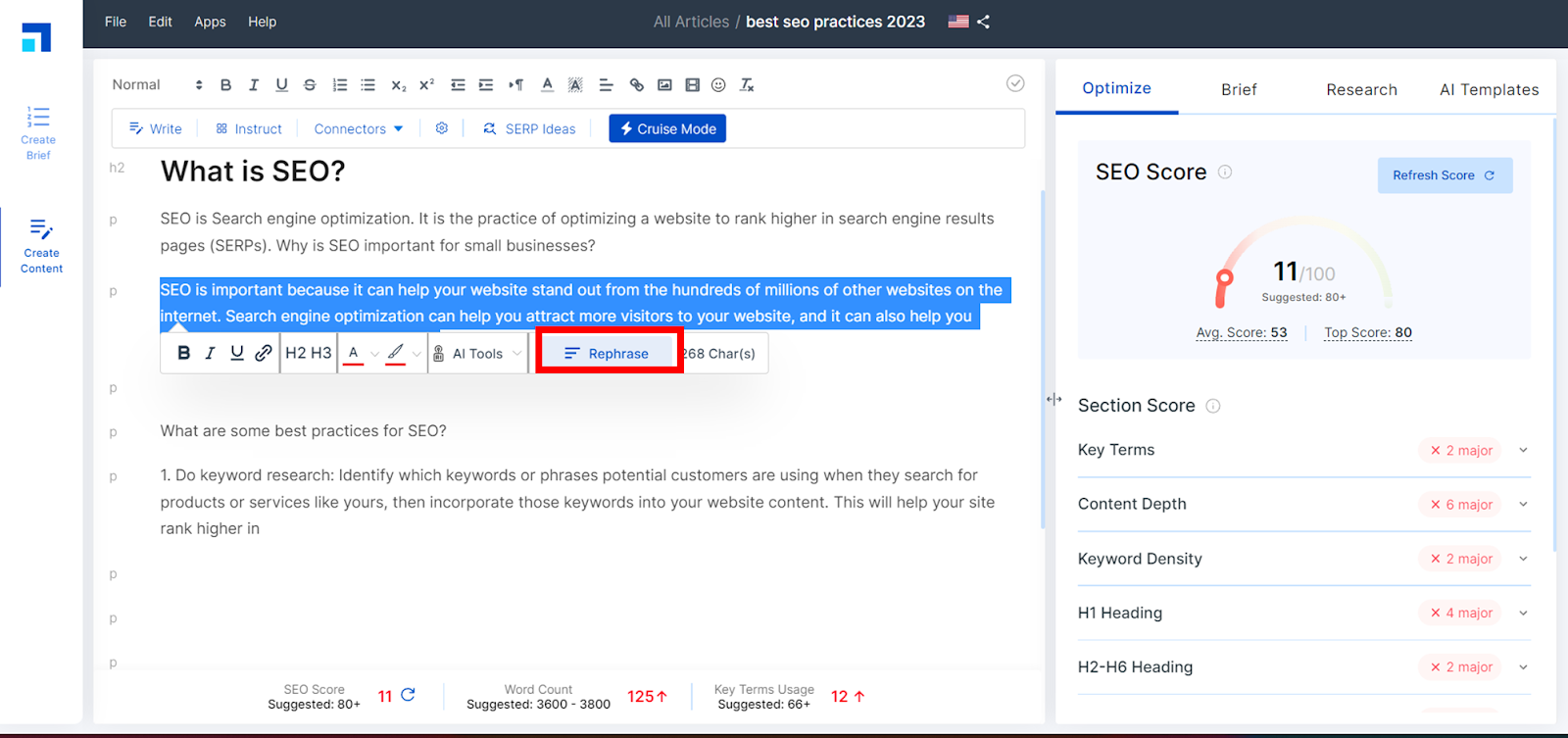Activate Cruise Mode
The image size is (1568, 738).
(667, 128)
